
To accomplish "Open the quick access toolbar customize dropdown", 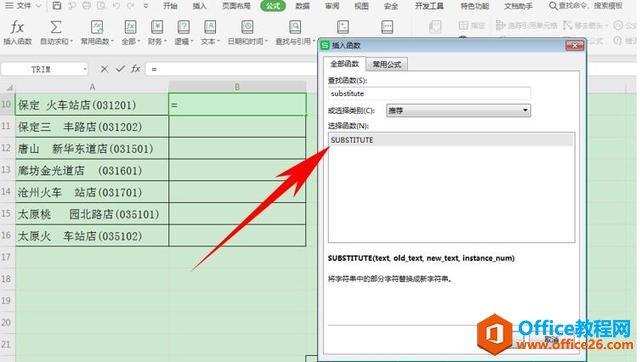I will 145,6.
